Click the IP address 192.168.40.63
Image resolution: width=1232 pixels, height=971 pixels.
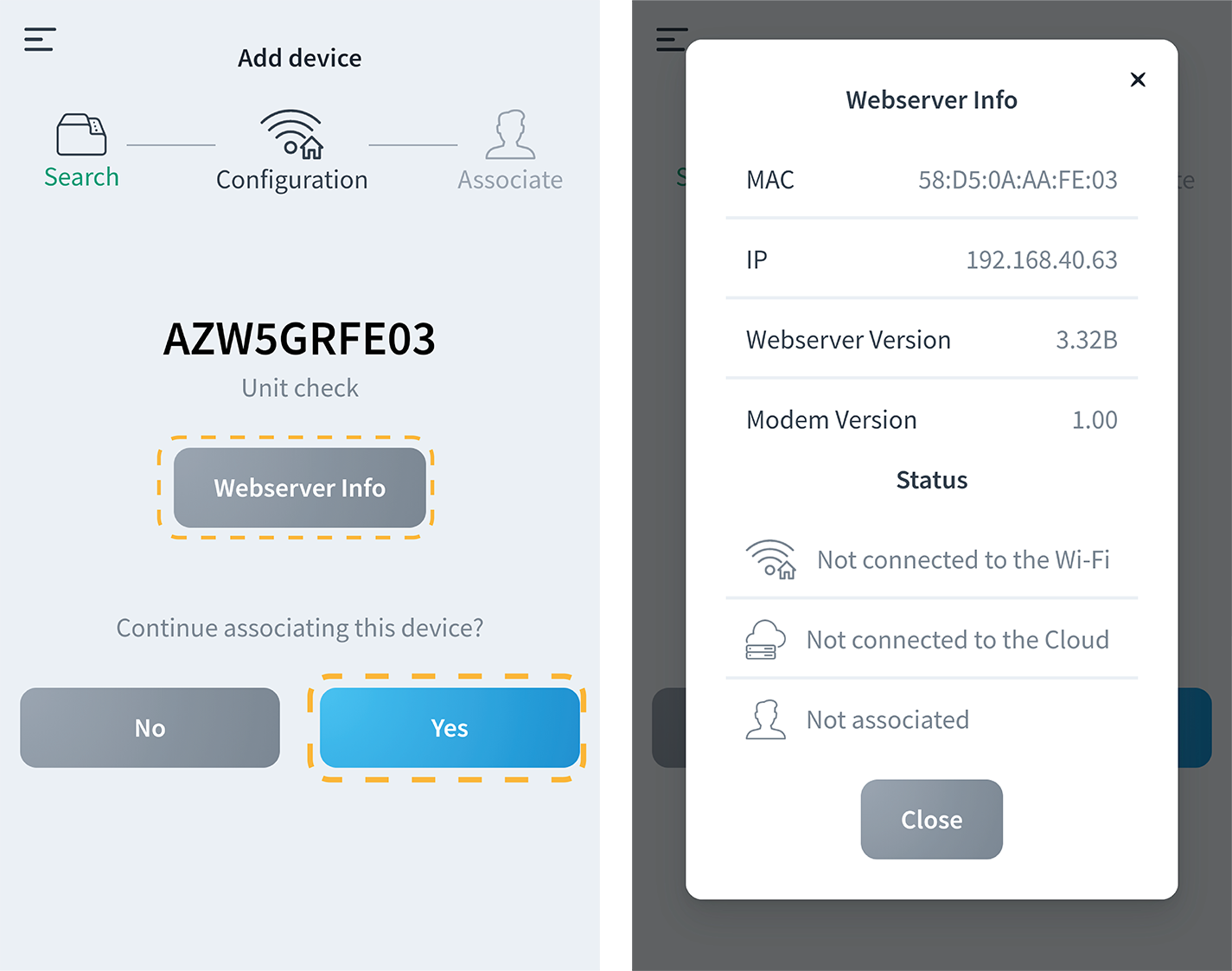click(1041, 260)
